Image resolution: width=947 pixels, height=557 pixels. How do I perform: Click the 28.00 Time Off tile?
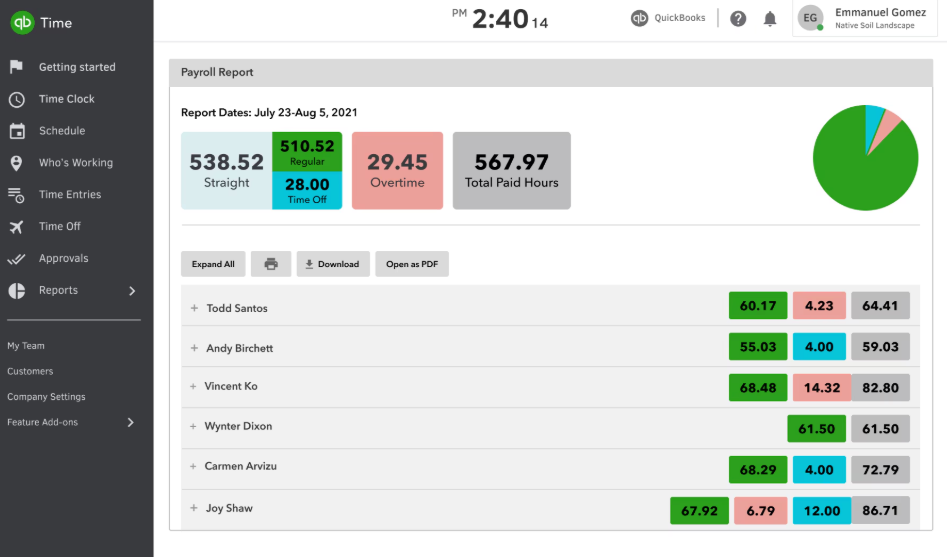pyautogui.click(x=307, y=190)
